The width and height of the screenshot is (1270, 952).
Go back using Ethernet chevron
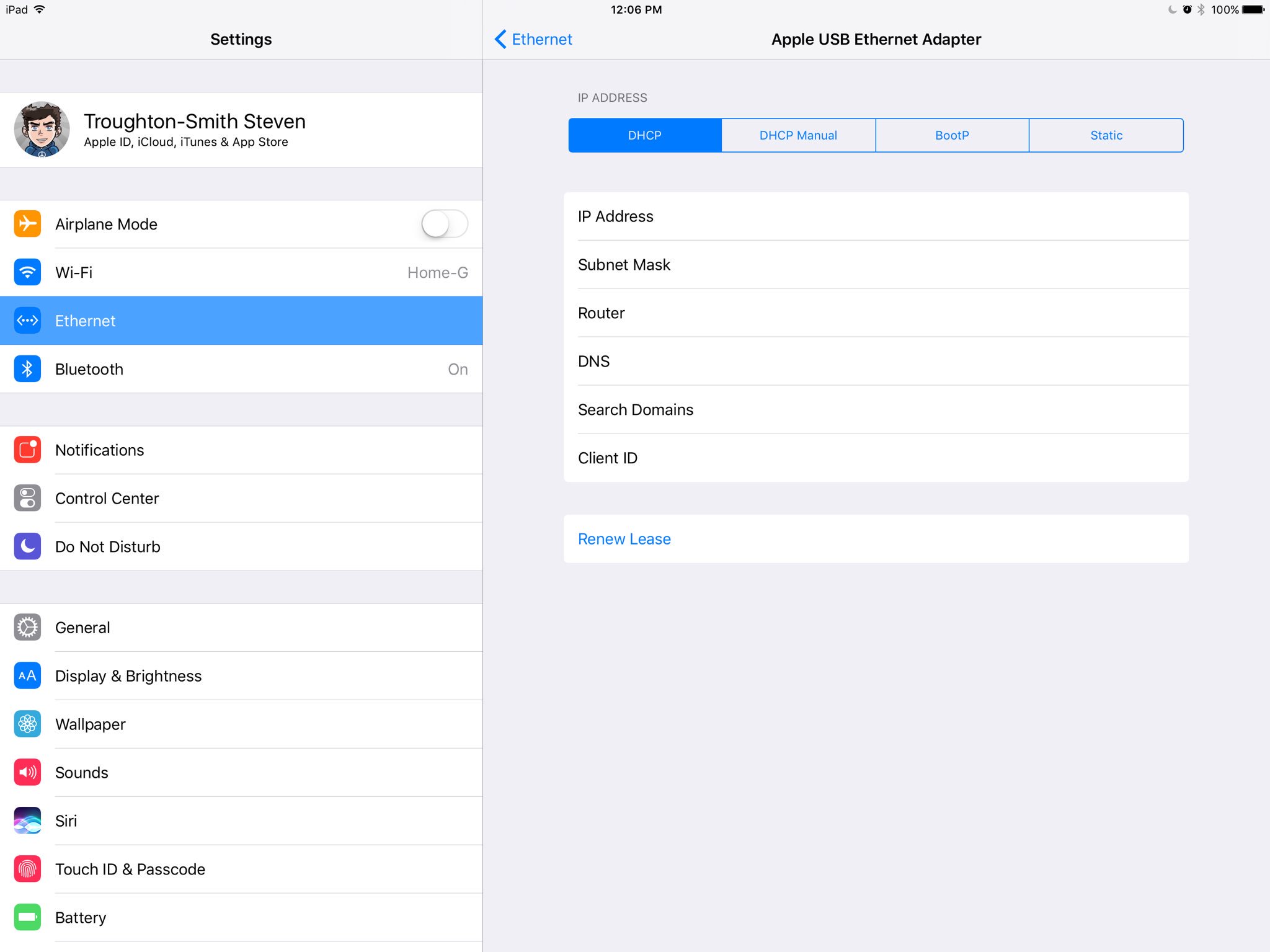pos(533,39)
